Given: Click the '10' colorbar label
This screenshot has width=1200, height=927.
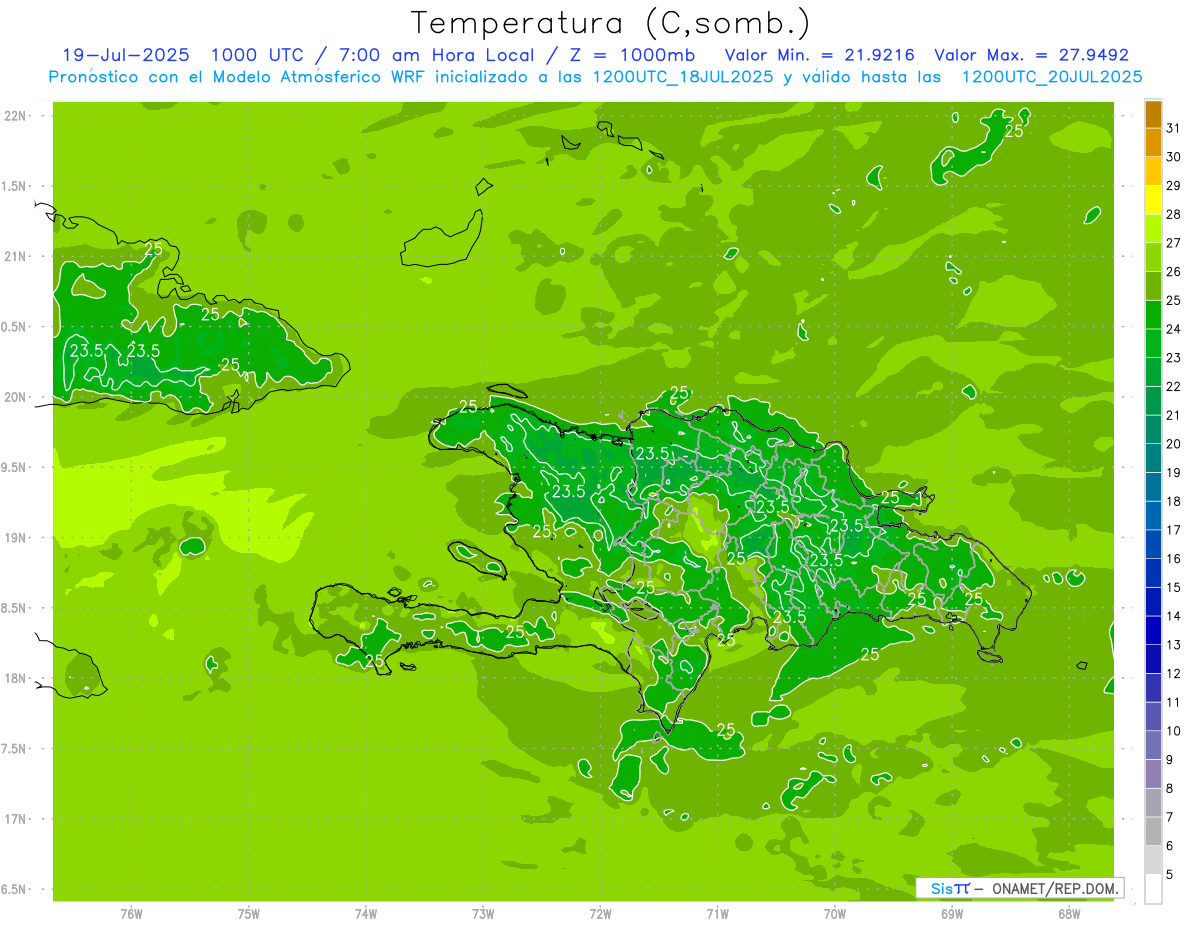Looking at the screenshot, I should pyautogui.click(x=1174, y=731).
